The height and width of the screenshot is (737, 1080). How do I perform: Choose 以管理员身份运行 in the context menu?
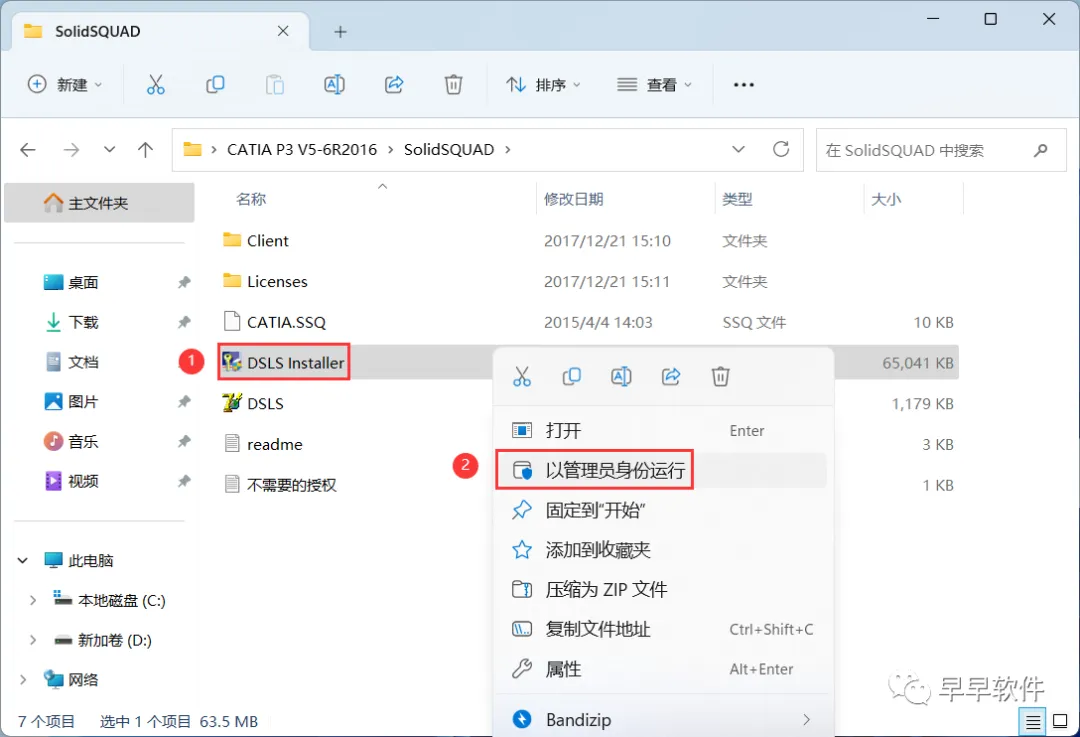[x=662, y=470]
